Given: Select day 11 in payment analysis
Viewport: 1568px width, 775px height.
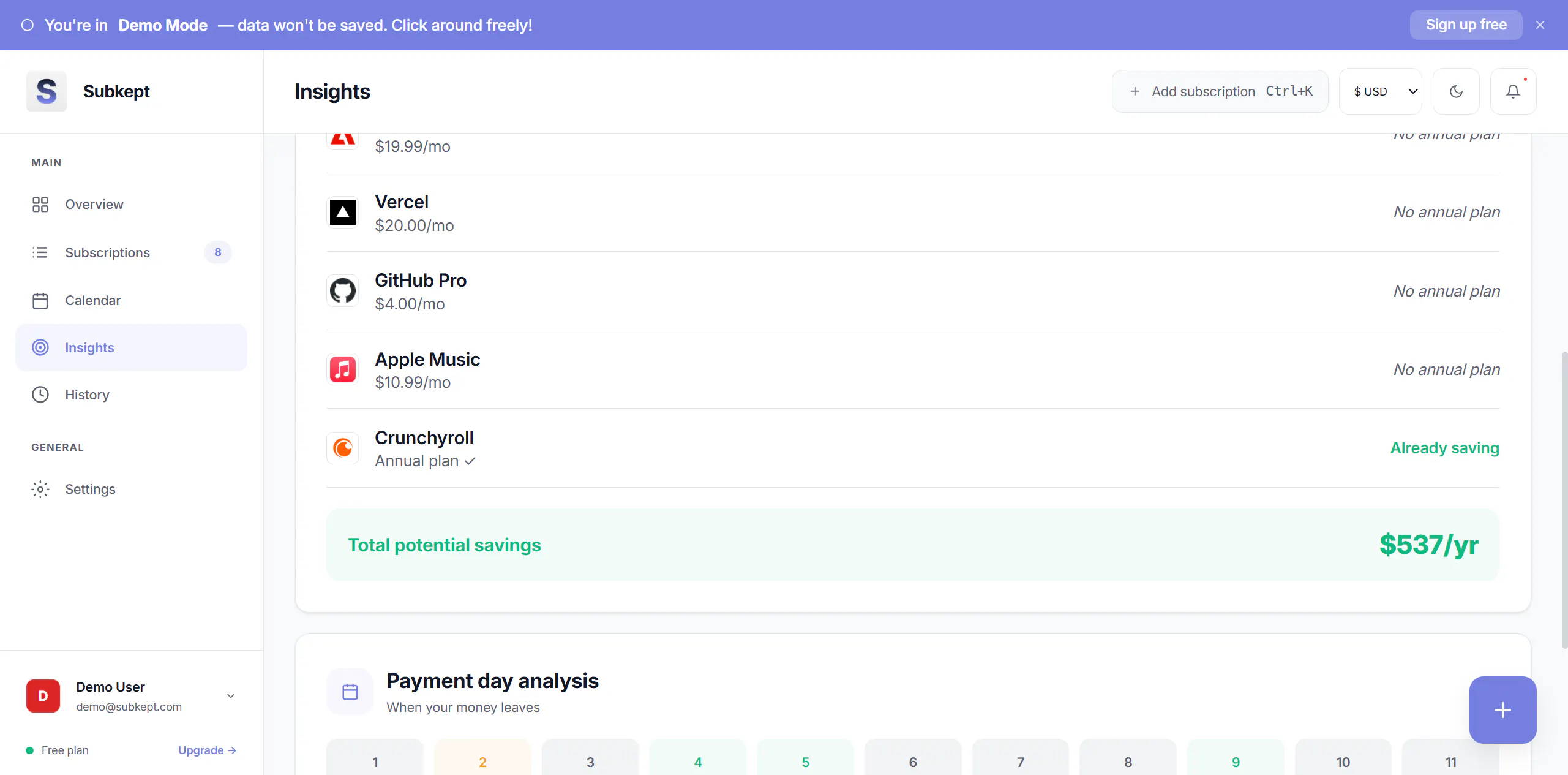Looking at the screenshot, I should (x=1451, y=758).
